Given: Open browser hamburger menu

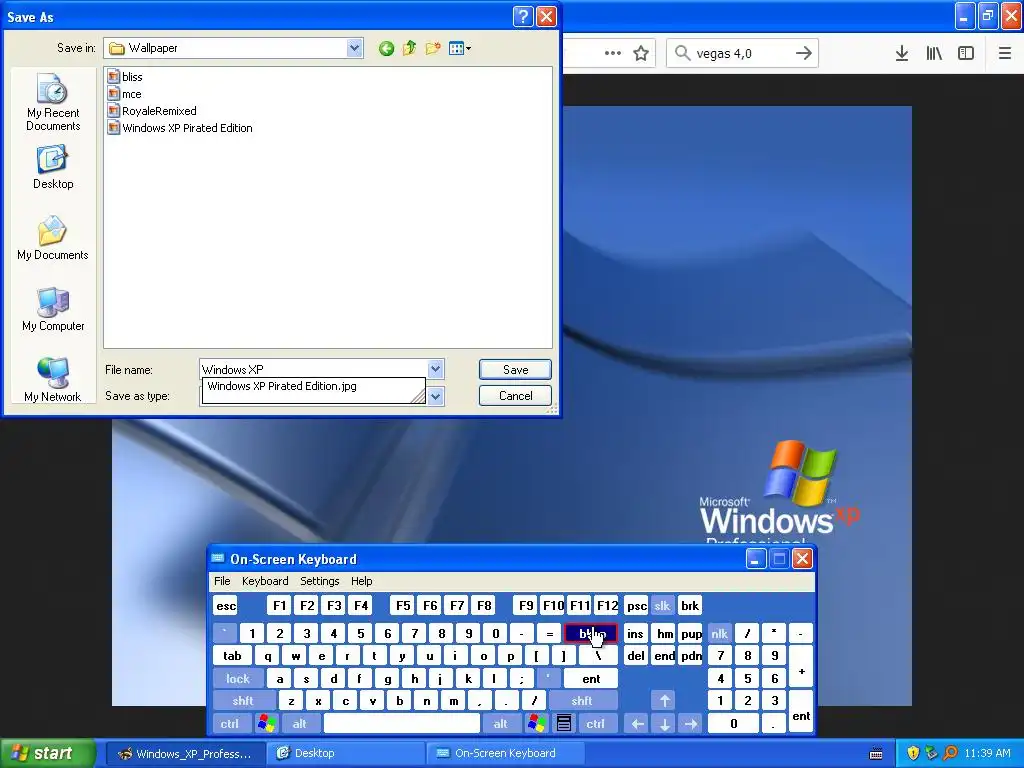Looking at the screenshot, I should (1005, 54).
